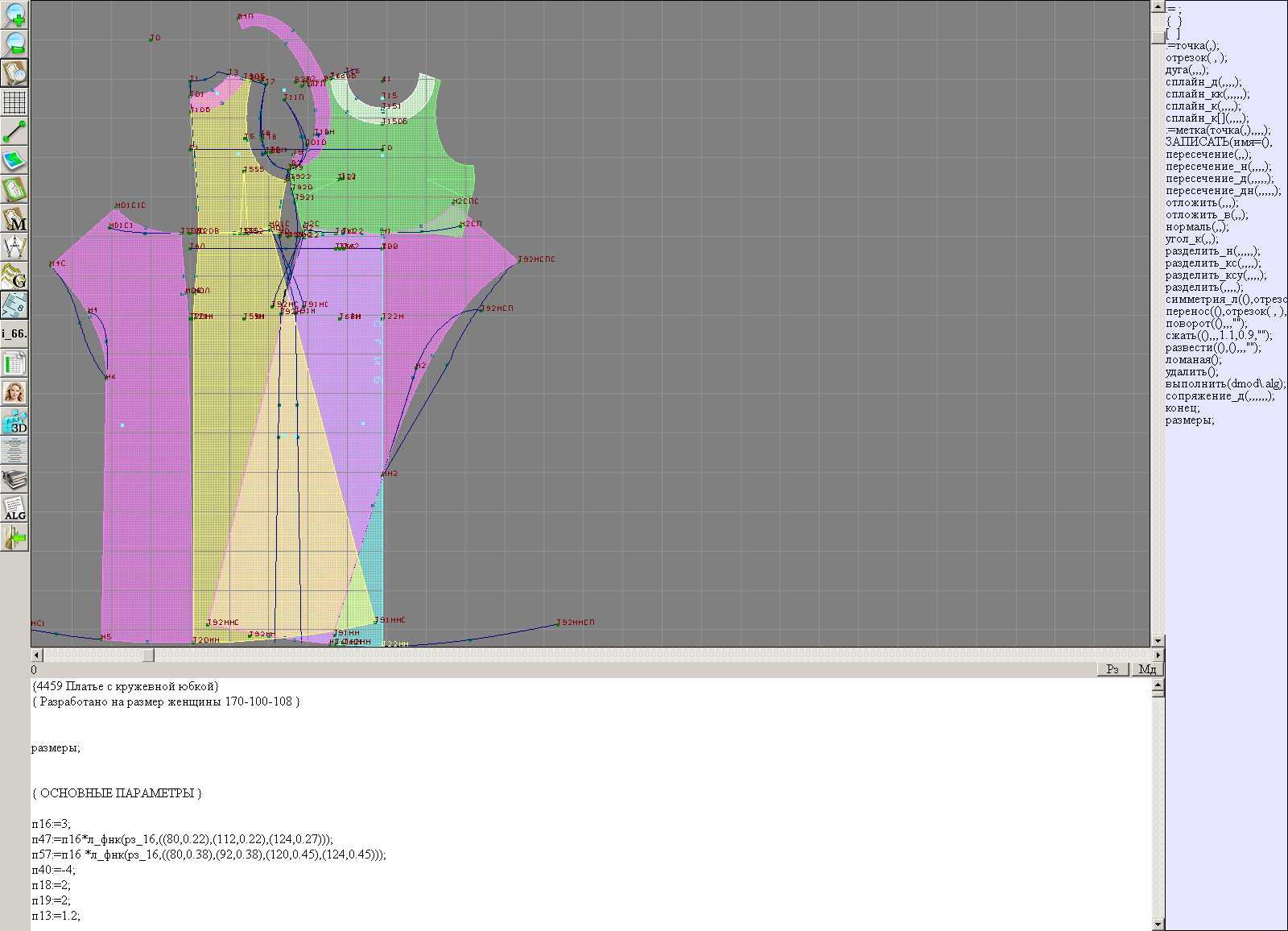Screen dimensions: 1288x931
Task: Click the stacked books library icon
Action: click(x=14, y=480)
